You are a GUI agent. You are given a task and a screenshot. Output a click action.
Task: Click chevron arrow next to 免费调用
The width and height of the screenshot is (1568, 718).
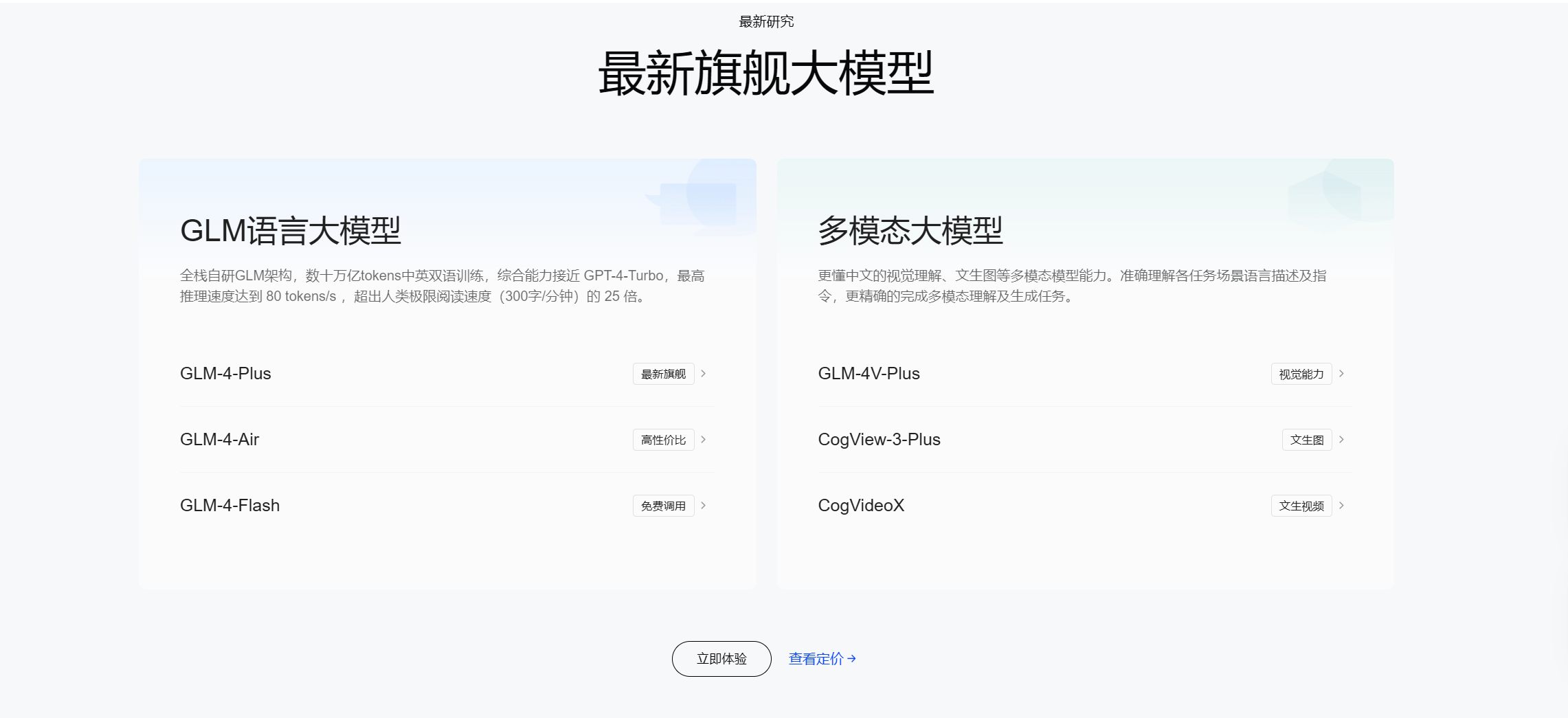[x=704, y=506]
